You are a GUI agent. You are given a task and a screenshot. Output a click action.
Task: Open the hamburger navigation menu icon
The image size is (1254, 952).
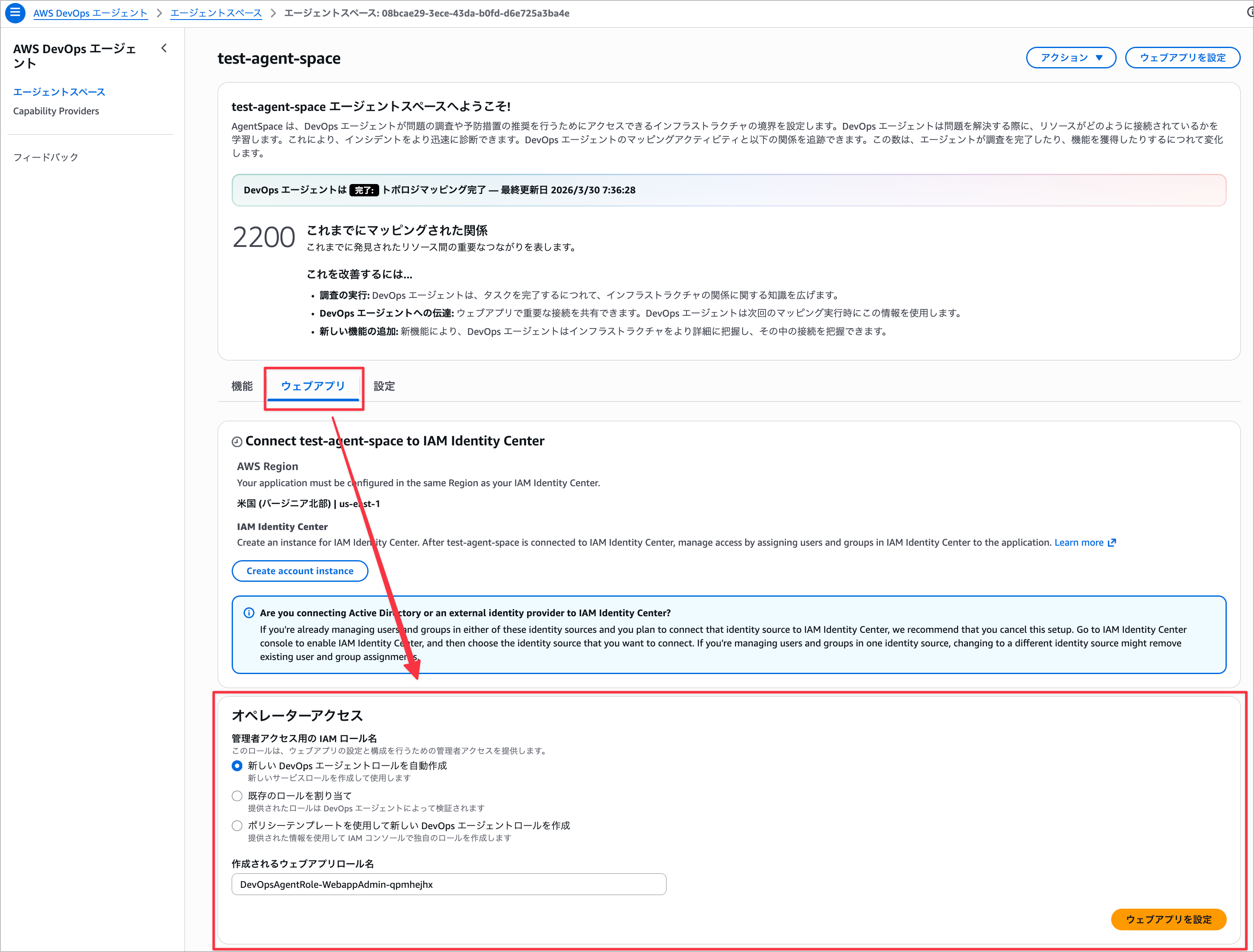click(15, 12)
